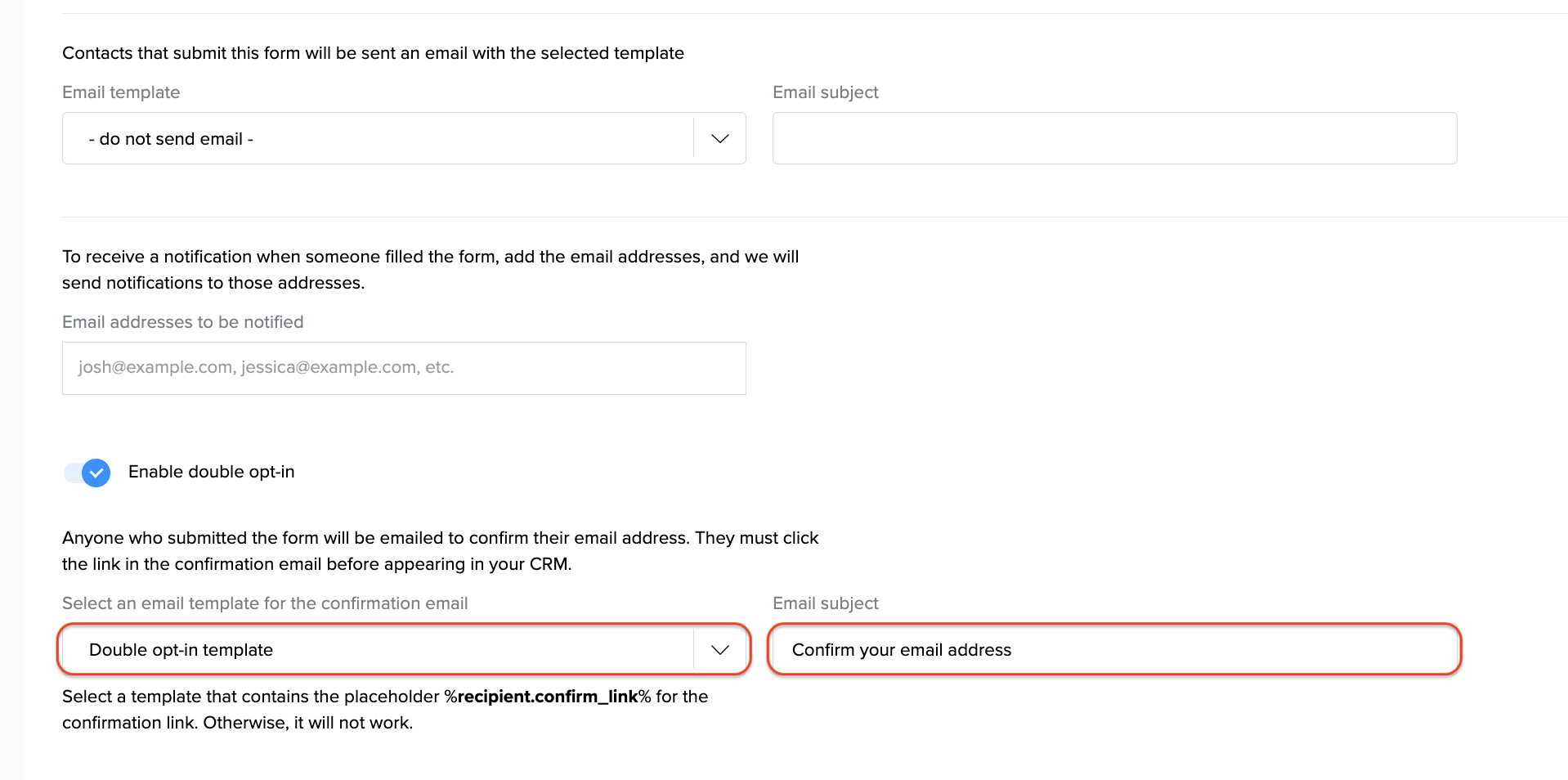The image size is (1568, 780).
Task: Click the chevron arrow of '- do not send email -' dropdown
Action: point(719,138)
